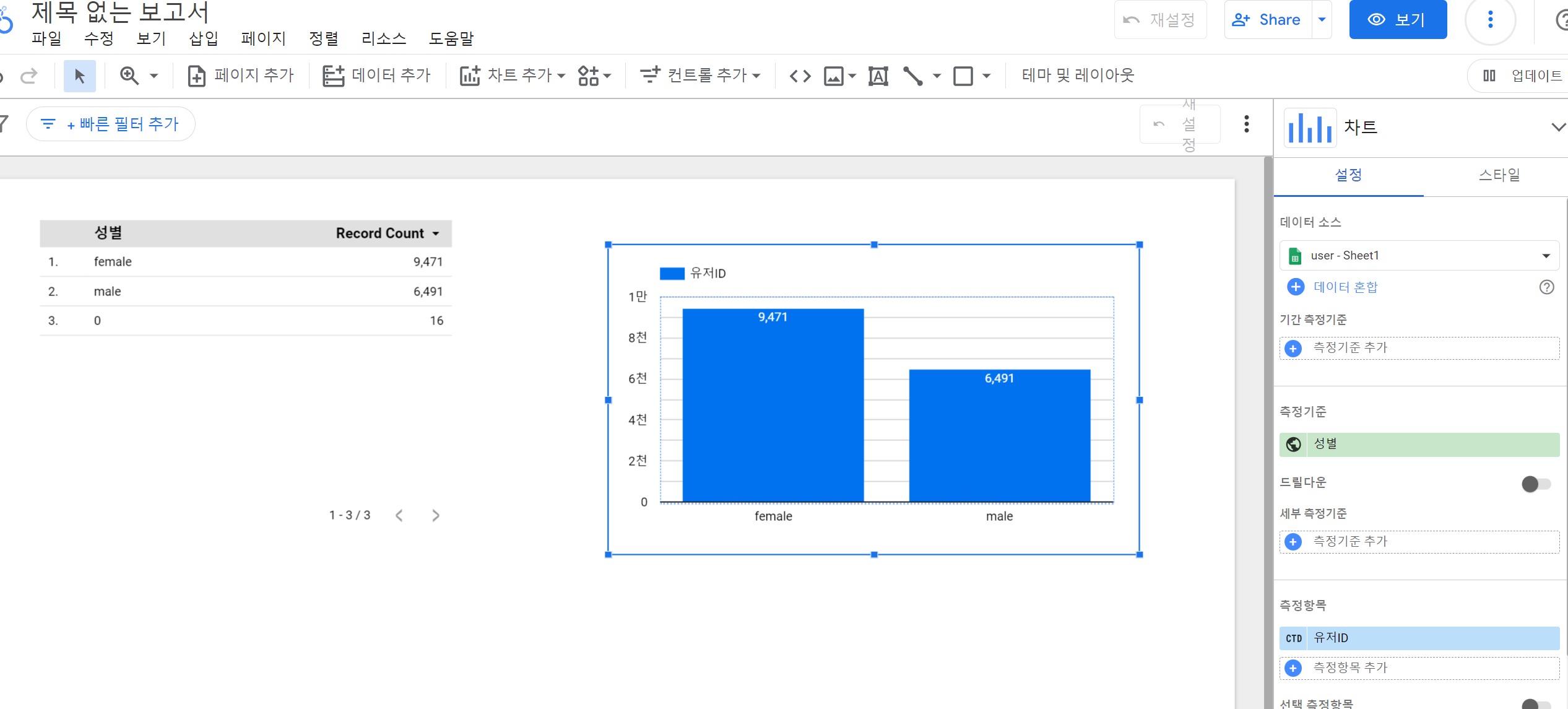
Task: Click 성별 dimension chip
Action: coord(1419,444)
